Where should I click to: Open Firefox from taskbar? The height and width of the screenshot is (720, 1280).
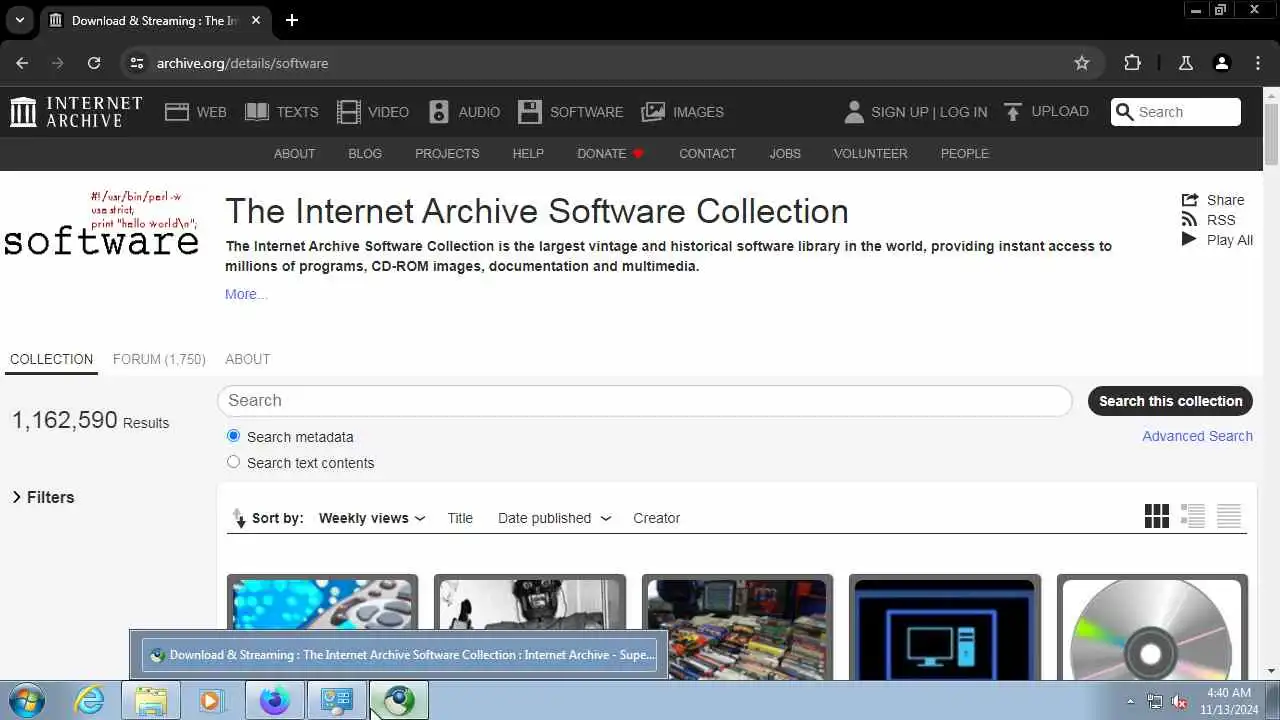click(x=274, y=701)
